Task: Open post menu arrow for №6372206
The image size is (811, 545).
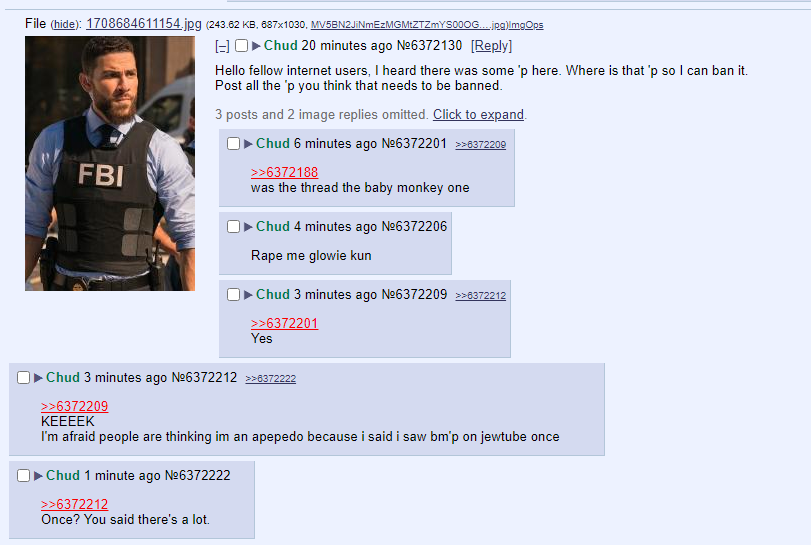Action: coord(248,226)
